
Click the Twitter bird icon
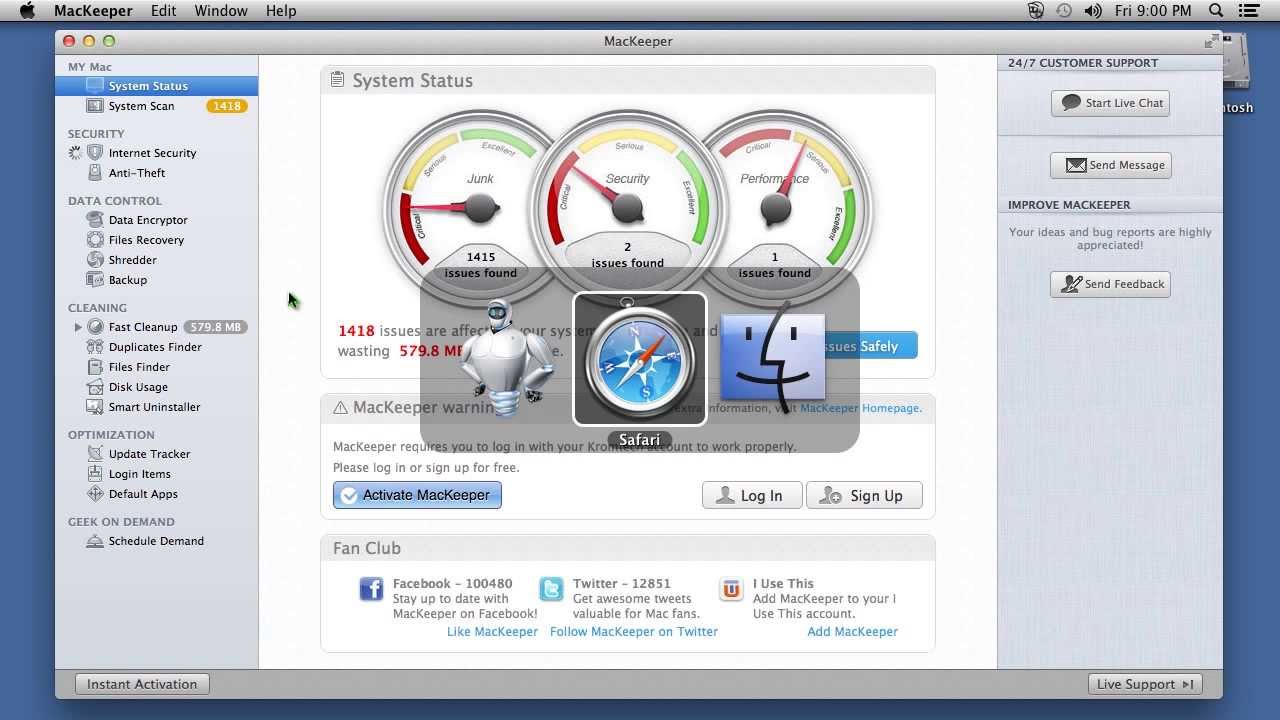click(x=551, y=589)
